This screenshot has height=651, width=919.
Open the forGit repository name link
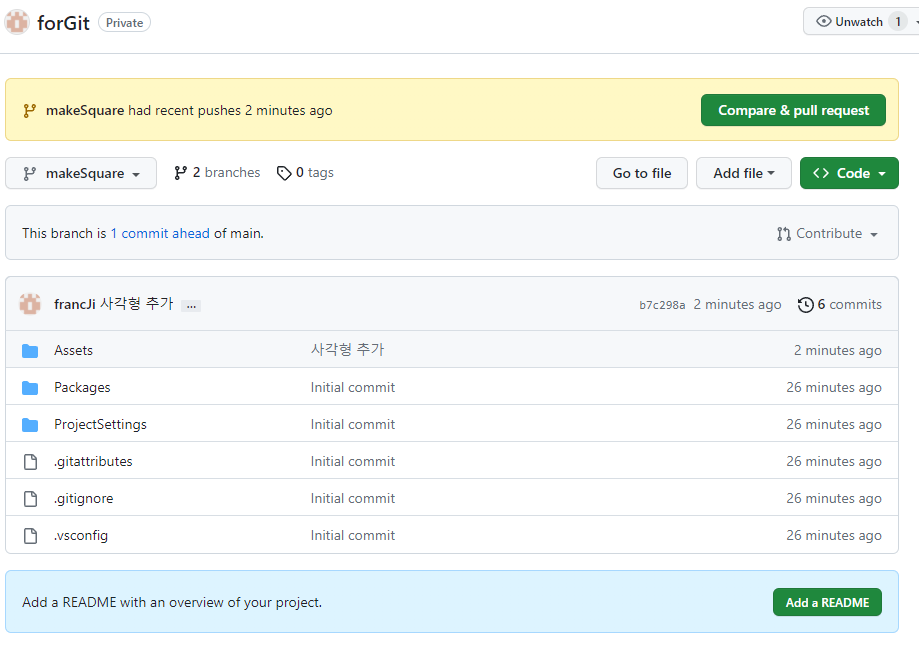tap(63, 23)
